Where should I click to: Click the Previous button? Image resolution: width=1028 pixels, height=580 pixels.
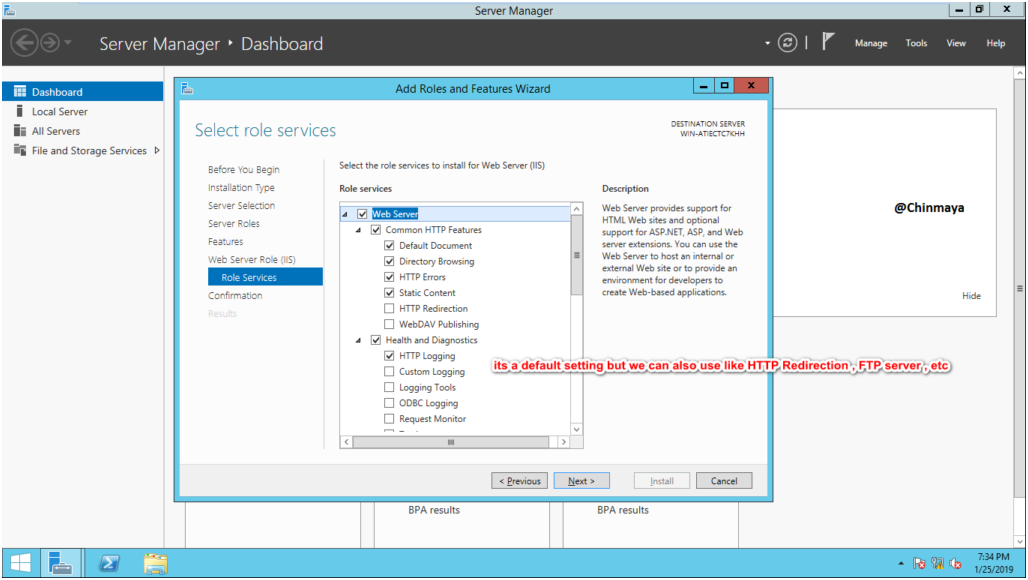click(x=519, y=481)
